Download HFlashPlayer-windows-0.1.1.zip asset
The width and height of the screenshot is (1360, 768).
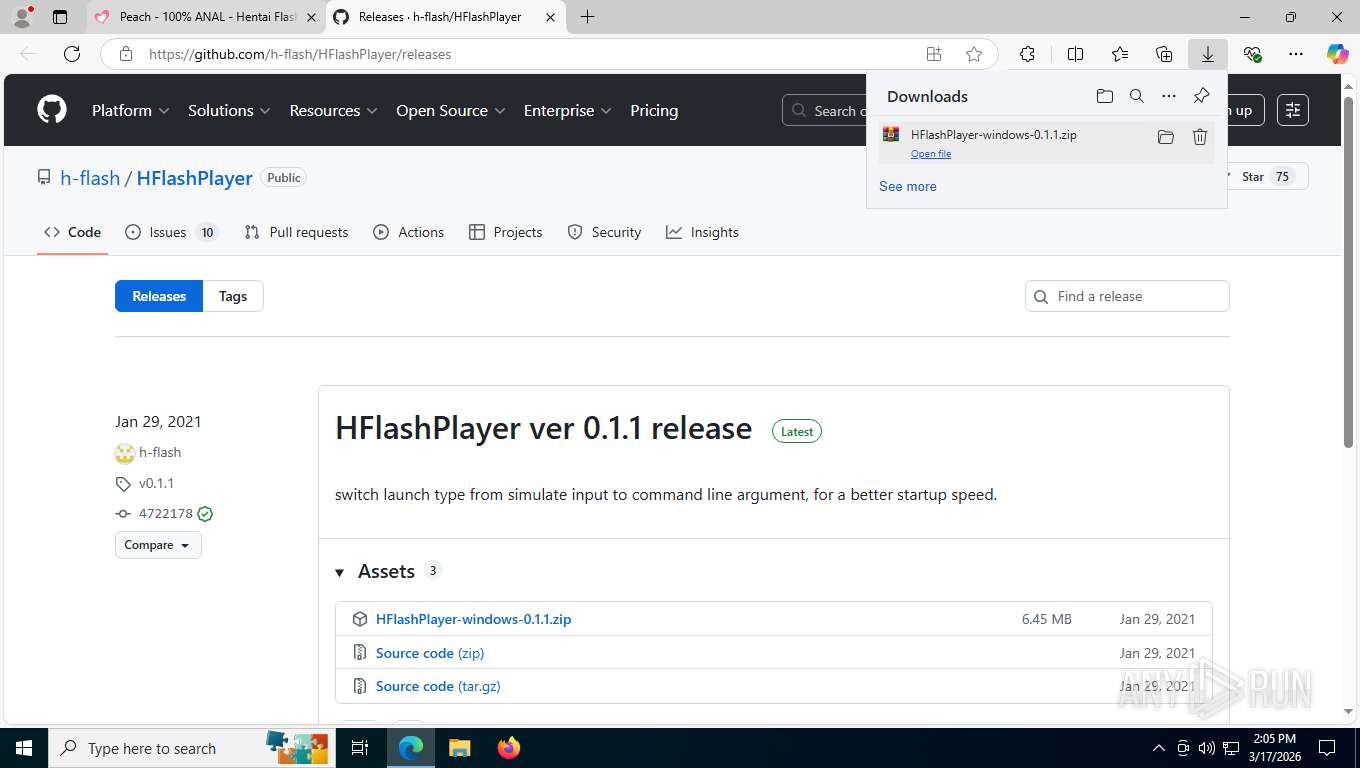[x=473, y=619]
